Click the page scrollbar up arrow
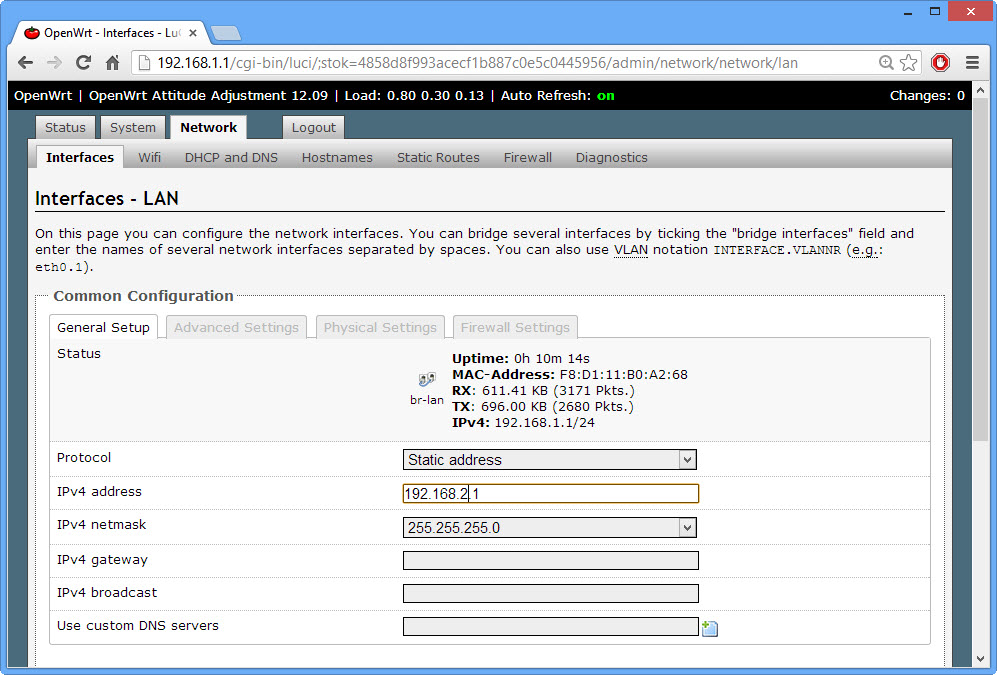 pyautogui.click(x=980, y=90)
